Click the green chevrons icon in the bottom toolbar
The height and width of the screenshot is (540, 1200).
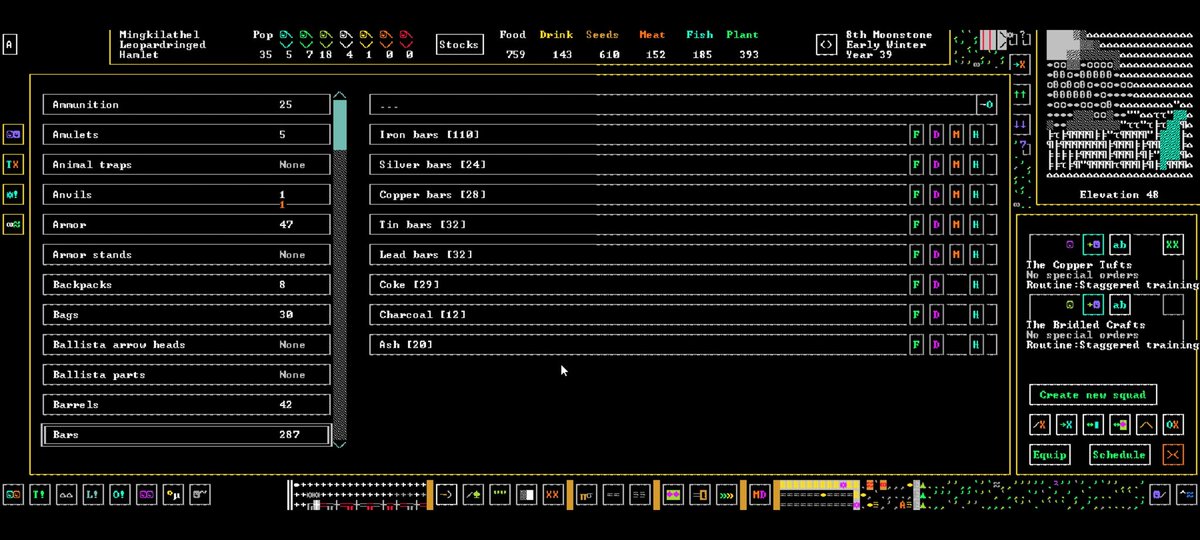click(728, 494)
